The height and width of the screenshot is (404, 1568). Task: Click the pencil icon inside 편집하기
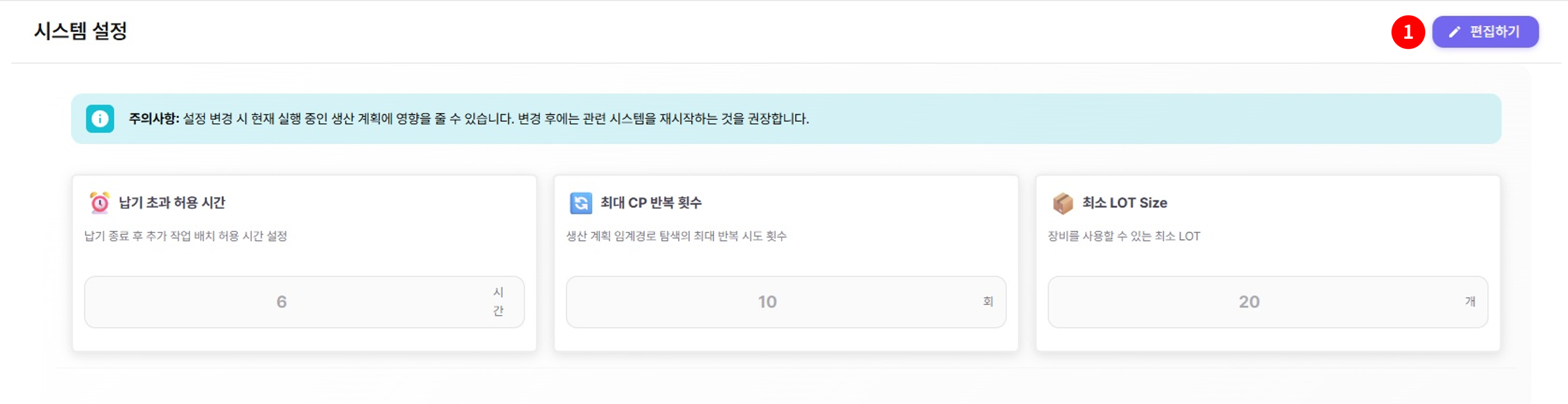(1454, 32)
